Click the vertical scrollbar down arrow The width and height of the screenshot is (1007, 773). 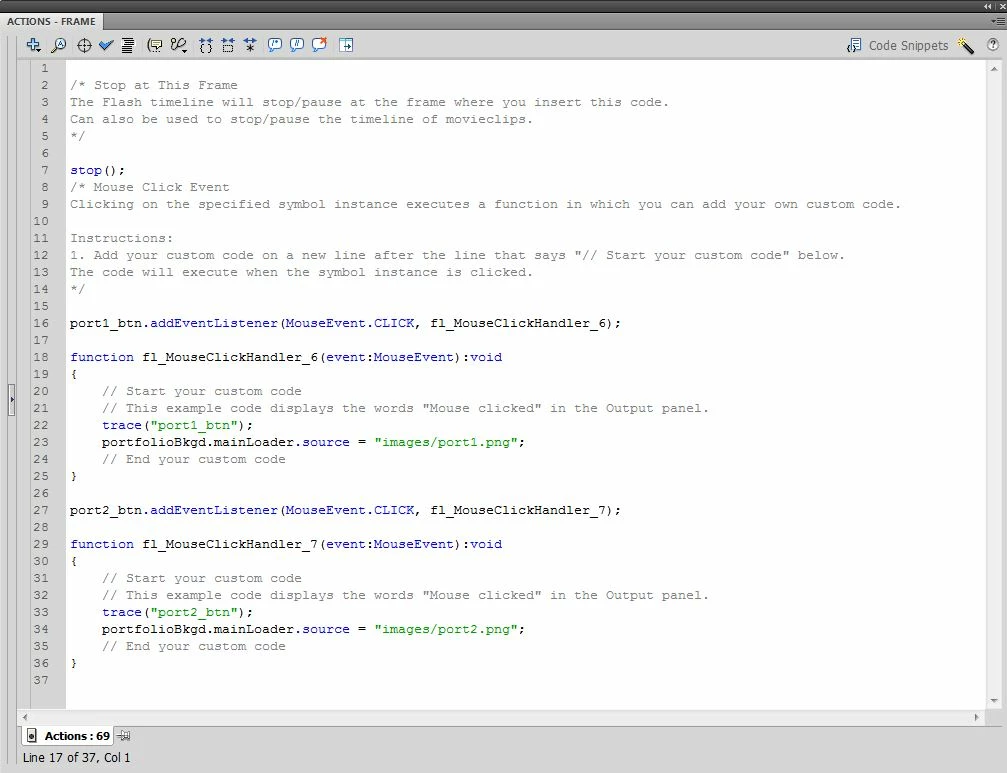[994, 701]
